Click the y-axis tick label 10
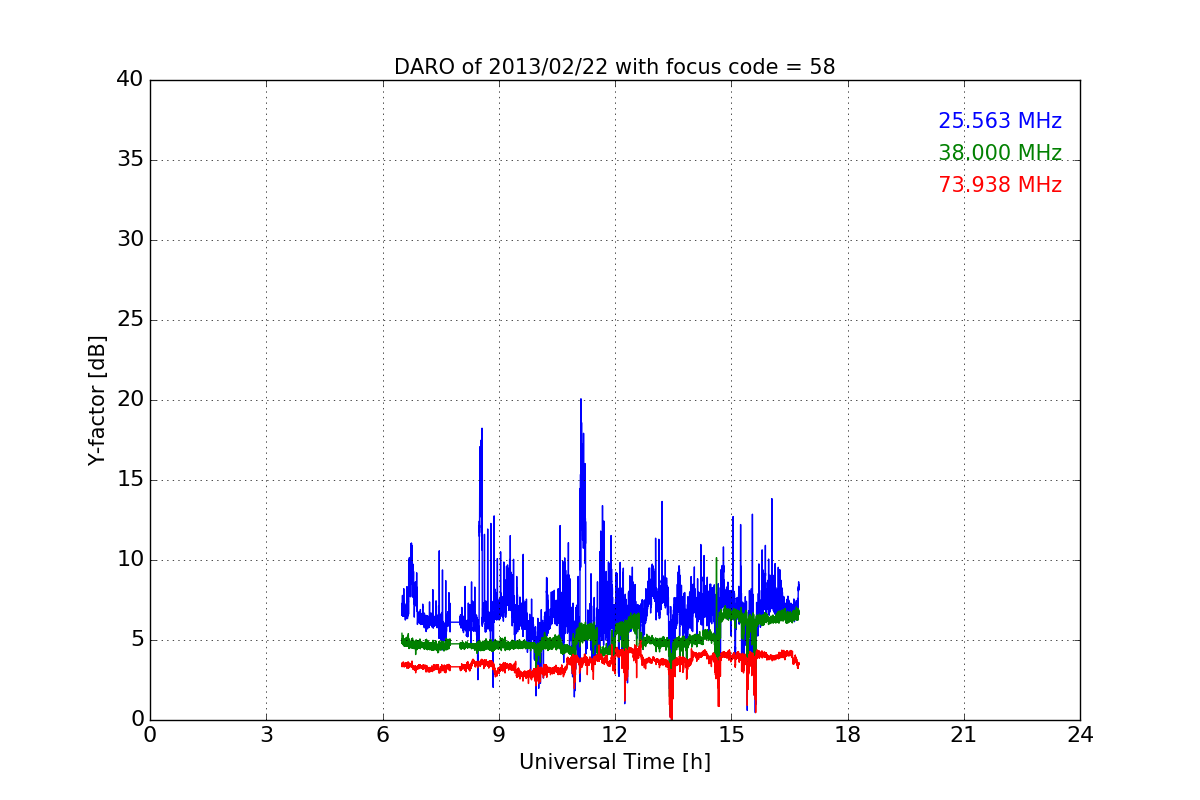This screenshot has height=800, width=1200. [x=130, y=560]
